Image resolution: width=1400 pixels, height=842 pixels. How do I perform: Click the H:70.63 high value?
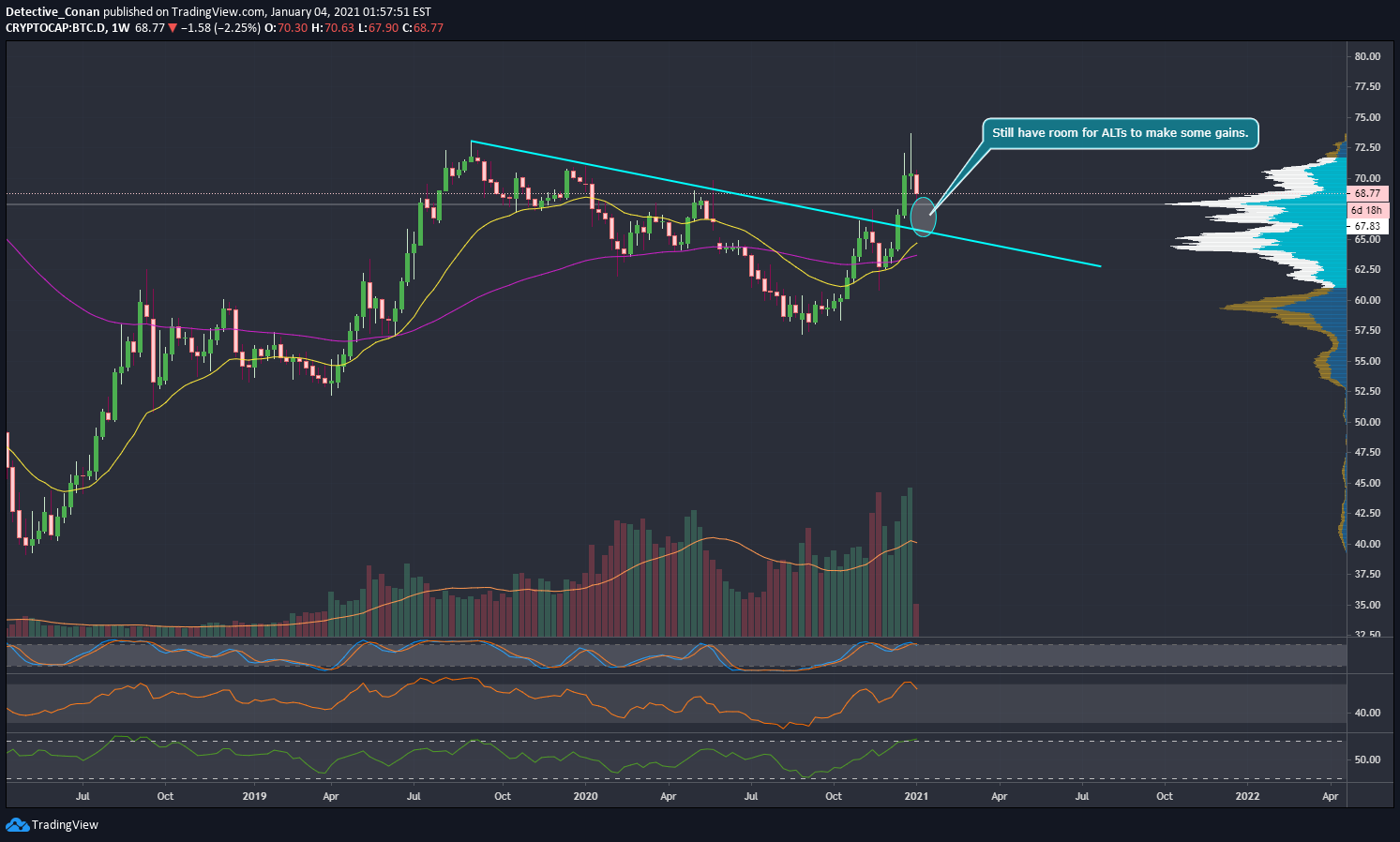coord(333,28)
